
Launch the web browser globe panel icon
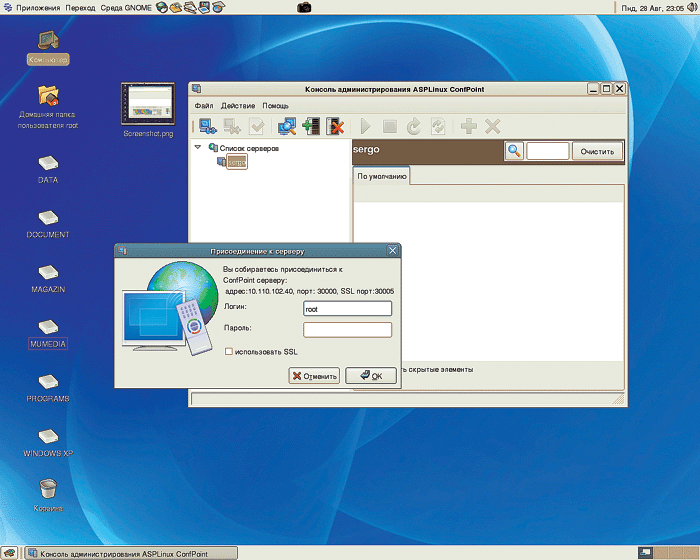(162, 8)
